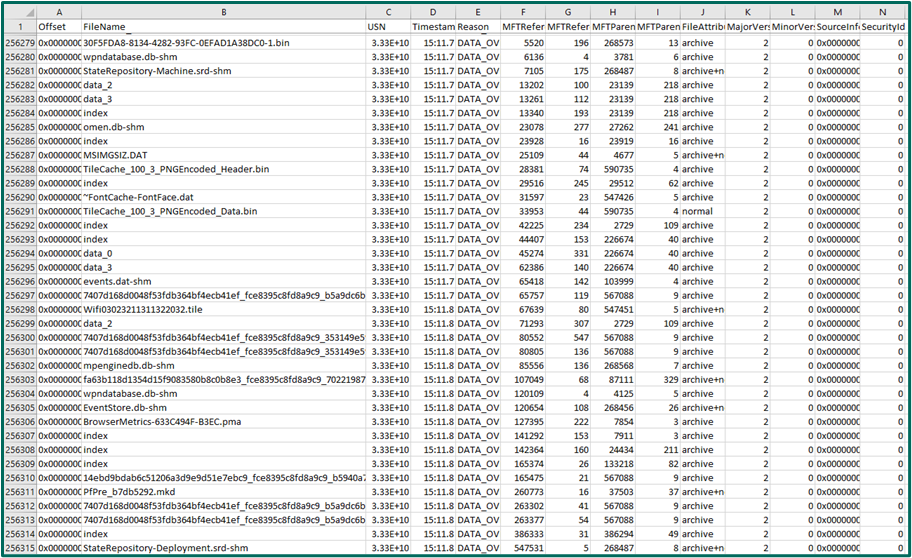
Task: Click MFT reference value 547531
Action: [x=523, y=548]
